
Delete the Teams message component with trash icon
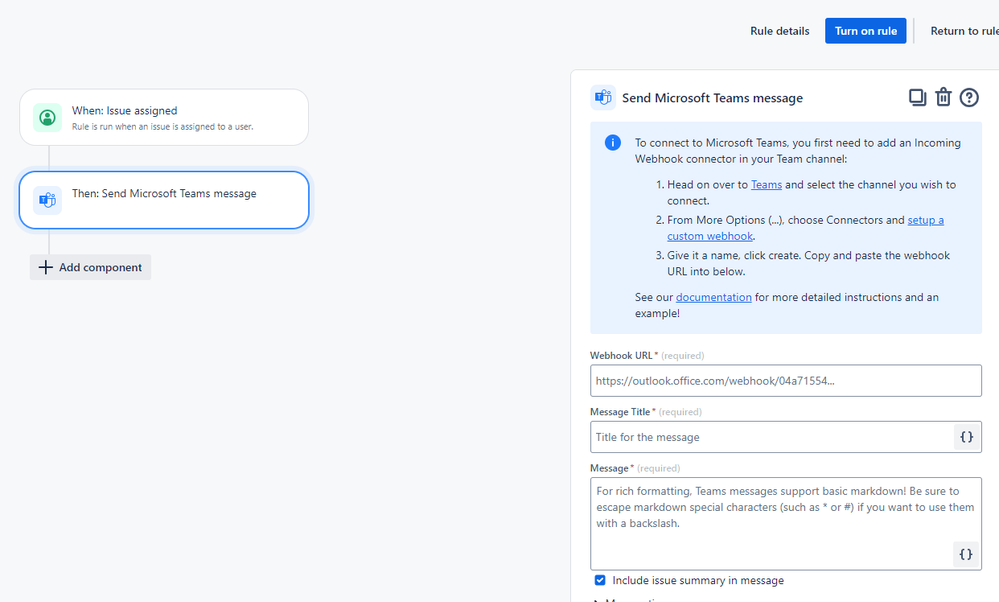click(943, 97)
